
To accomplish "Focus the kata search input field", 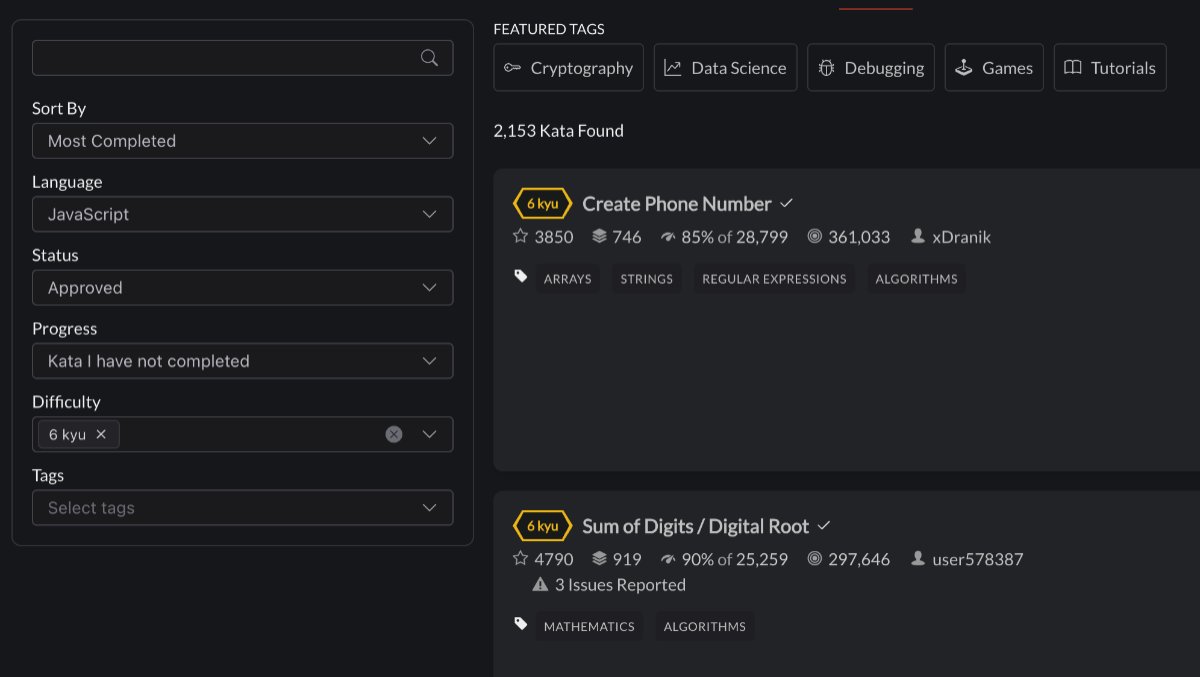I will tap(225, 58).
